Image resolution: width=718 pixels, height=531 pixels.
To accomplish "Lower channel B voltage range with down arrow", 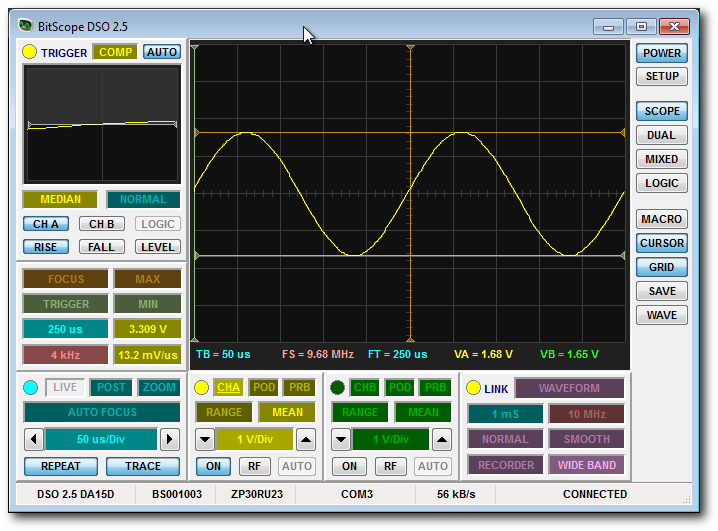I will coord(340,439).
